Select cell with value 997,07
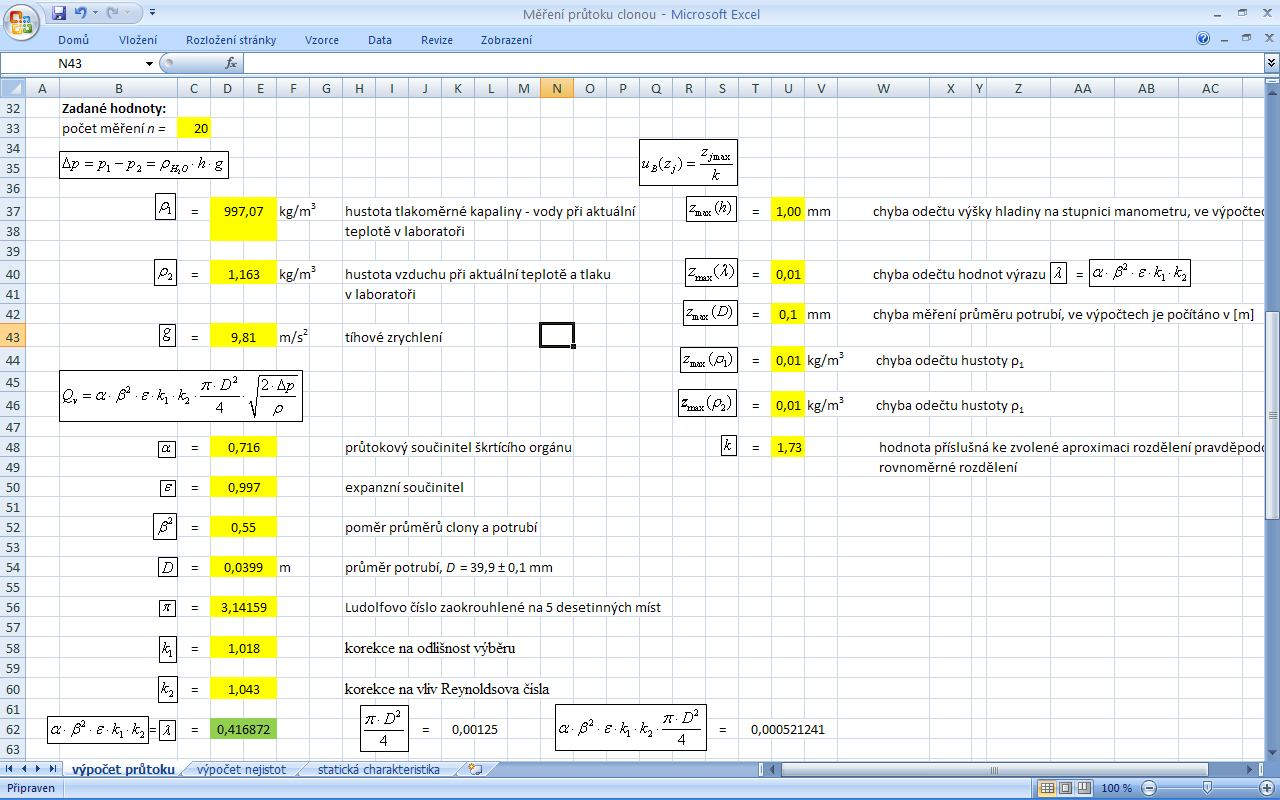Image resolution: width=1280 pixels, height=800 pixels. 244,211
